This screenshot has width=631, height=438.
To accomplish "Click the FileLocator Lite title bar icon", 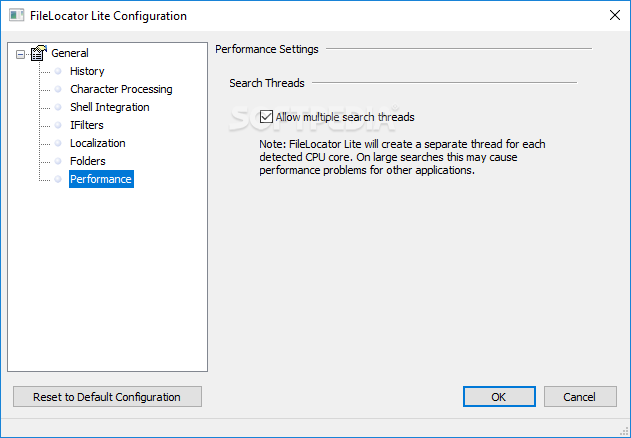I will (16, 16).
